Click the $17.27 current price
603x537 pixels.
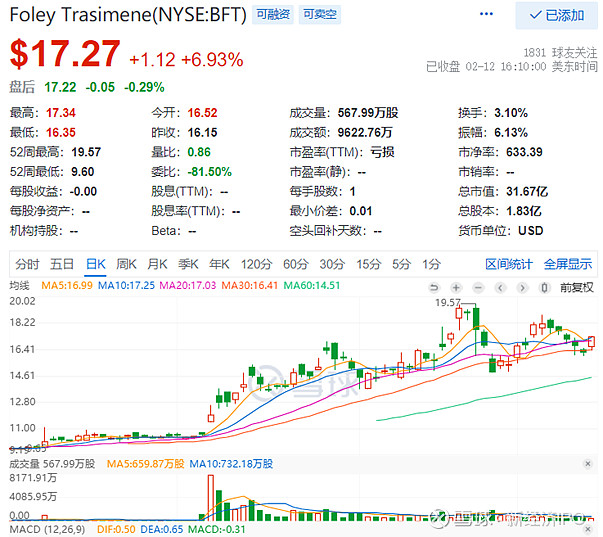(65, 54)
